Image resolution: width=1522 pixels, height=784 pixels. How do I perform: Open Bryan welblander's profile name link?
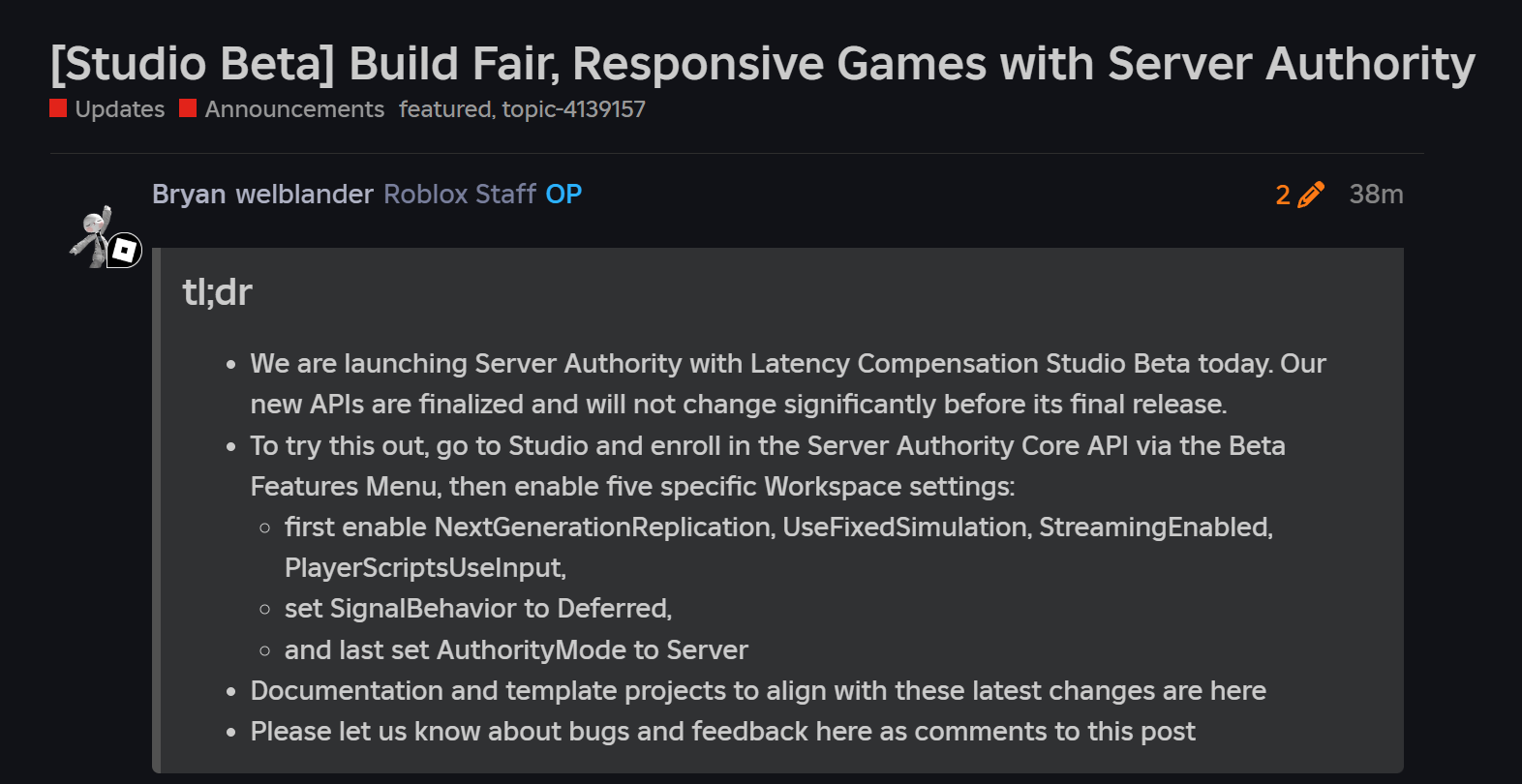[x=262, y=194]
